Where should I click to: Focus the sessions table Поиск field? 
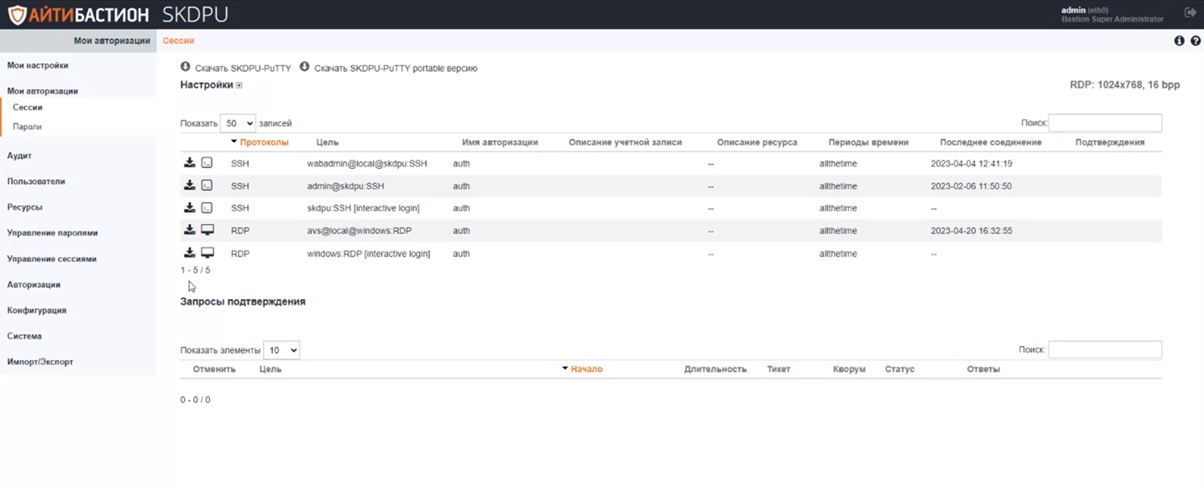(1105, 123)
